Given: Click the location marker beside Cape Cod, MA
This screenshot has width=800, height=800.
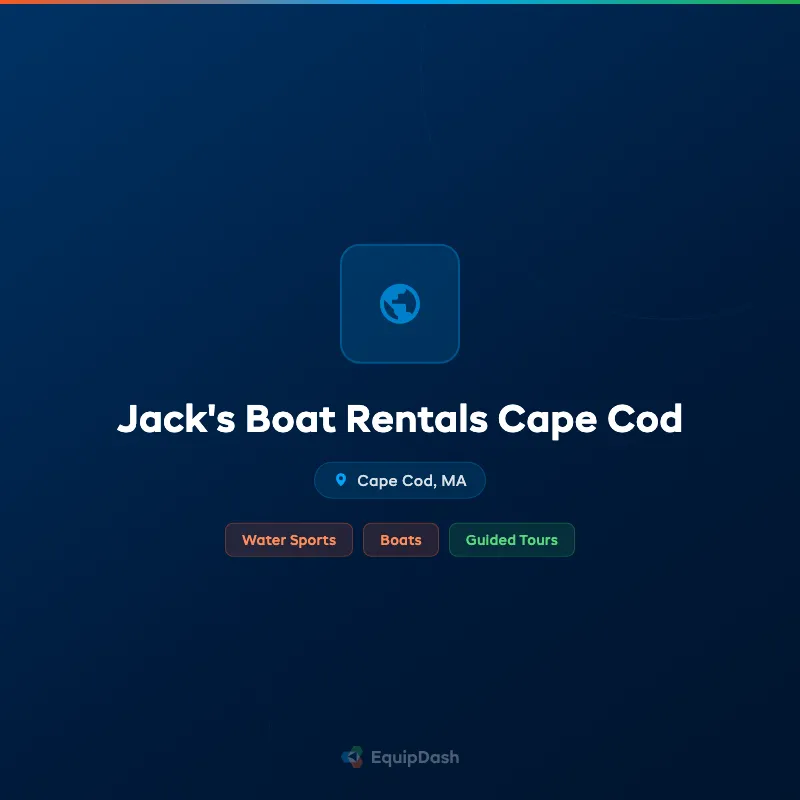Looking at the screenshot, I should point(343,480).
